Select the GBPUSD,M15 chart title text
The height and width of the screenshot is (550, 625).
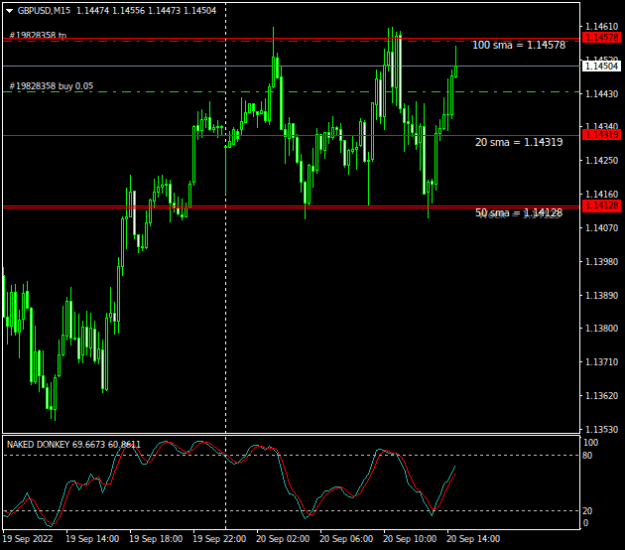44,11
